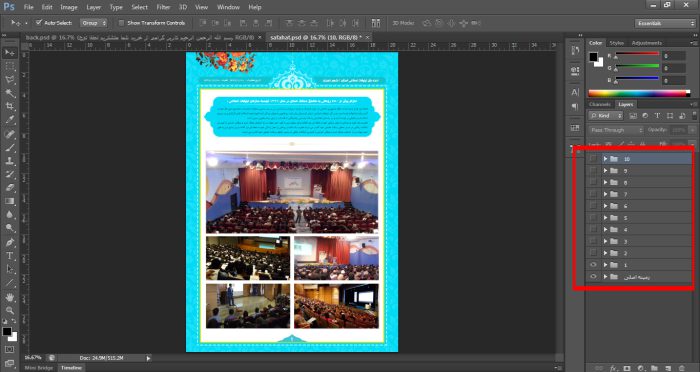700x372 pixels.
Task: Open the Window menu
Action: (228, 7)
